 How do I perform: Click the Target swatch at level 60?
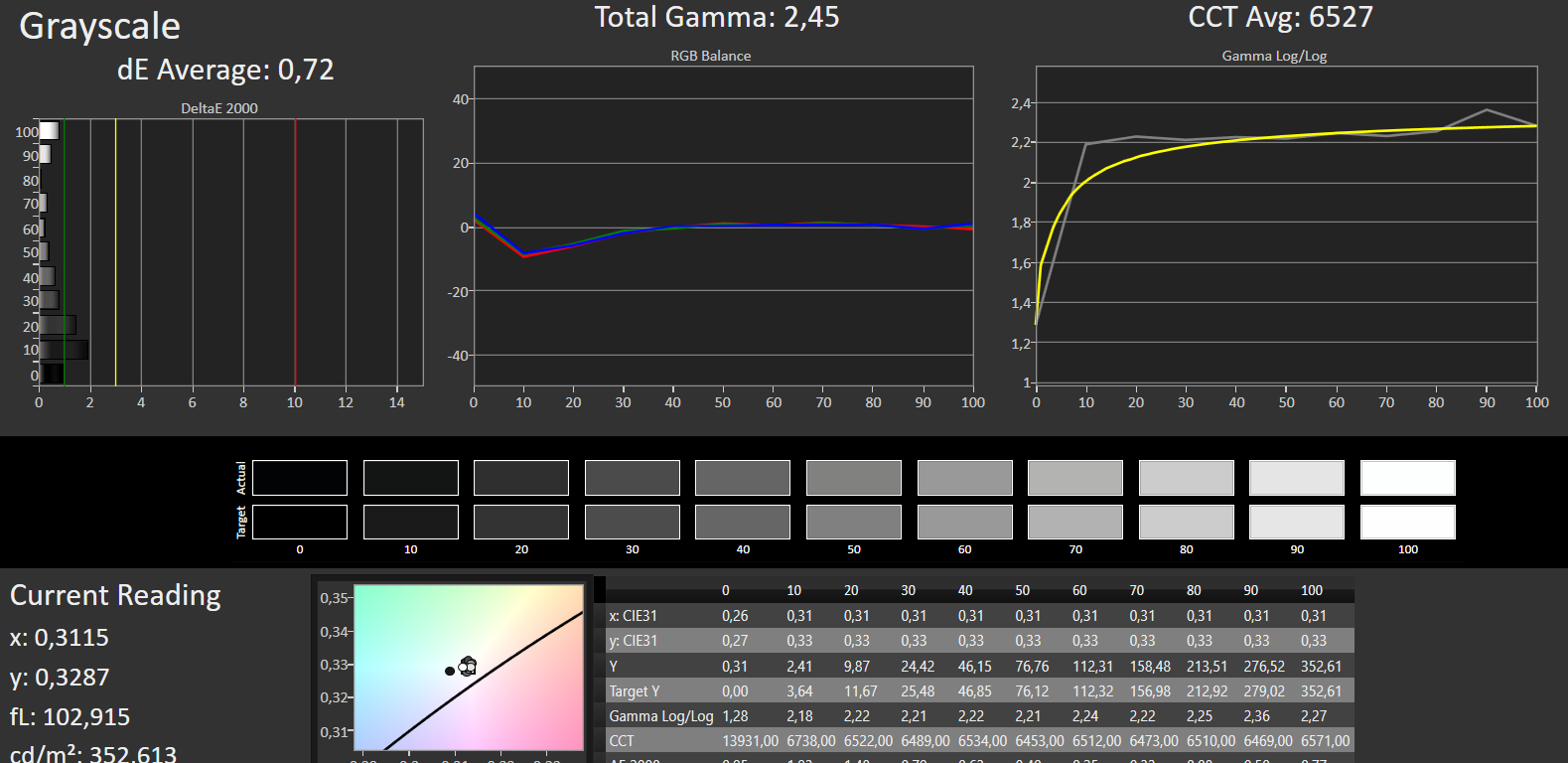(965, 523)
